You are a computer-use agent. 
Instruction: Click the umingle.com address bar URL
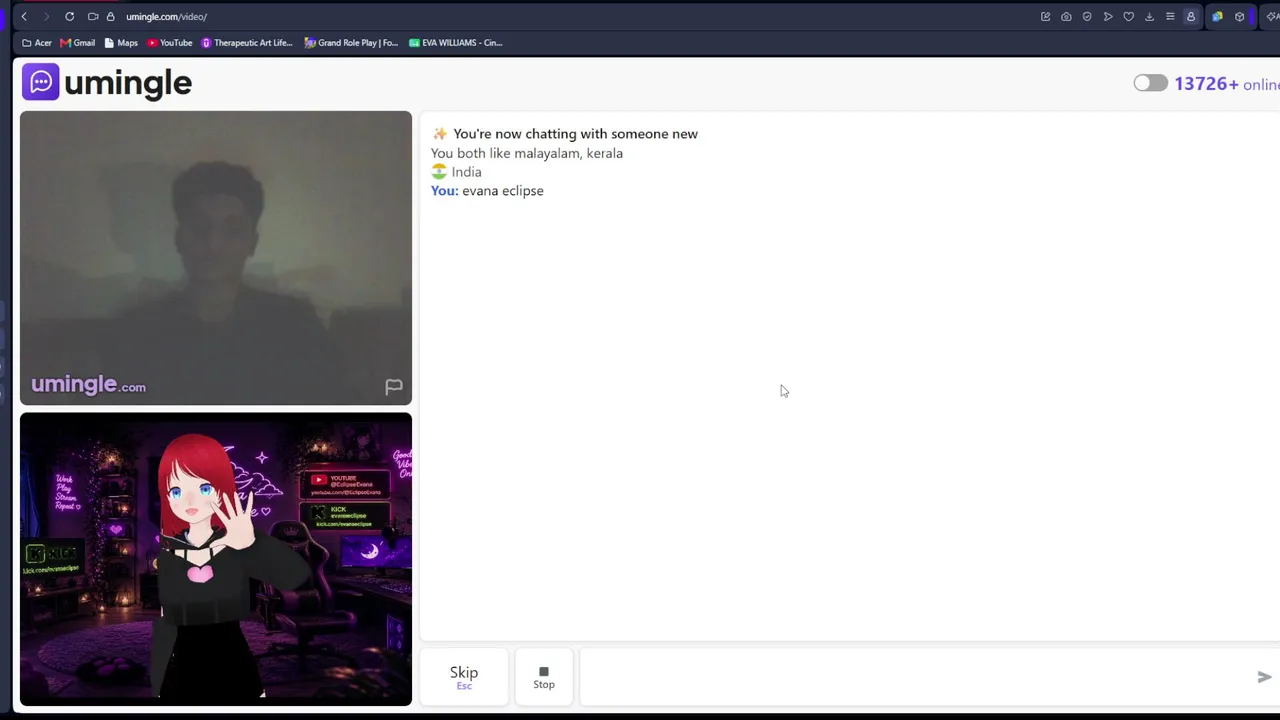(x=166, y=16)
